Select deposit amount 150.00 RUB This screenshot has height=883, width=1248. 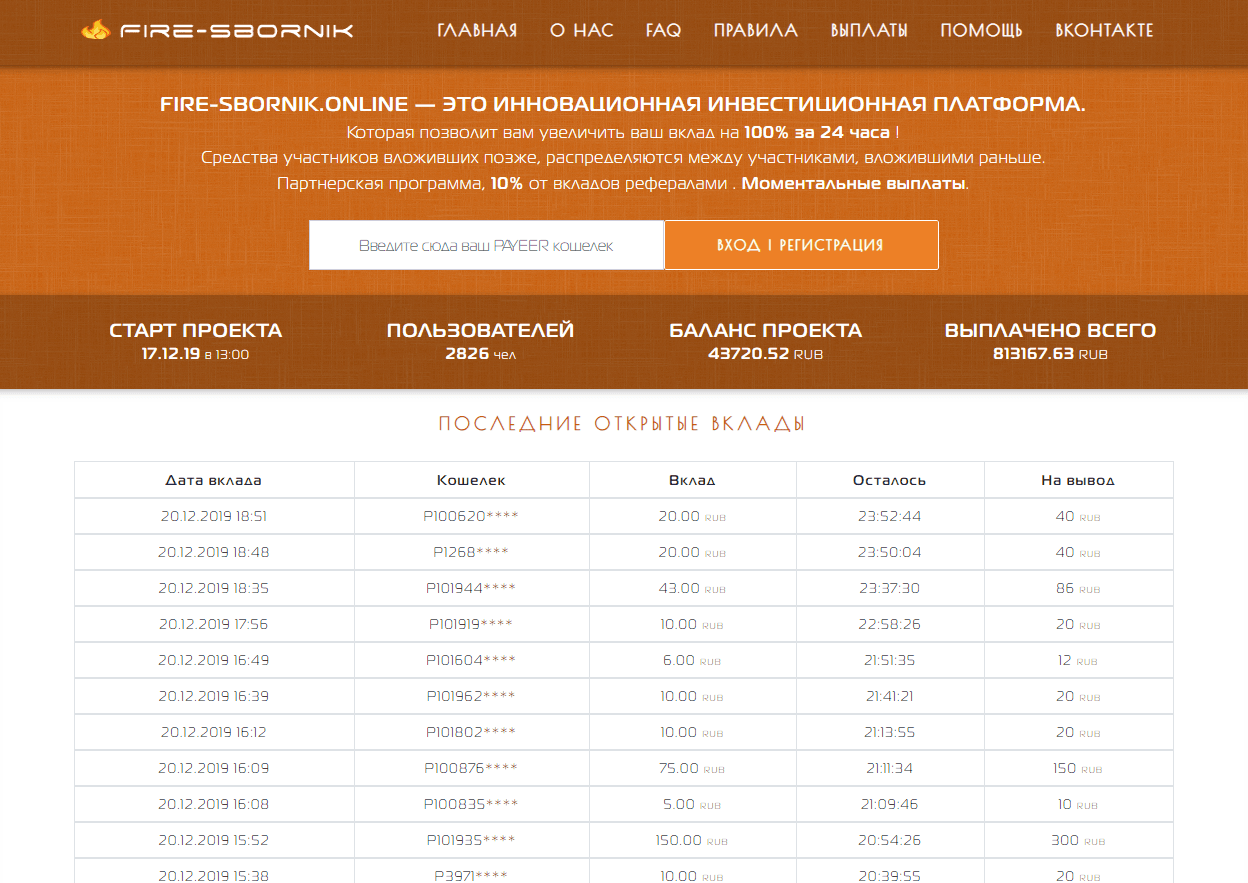[x=693, y=840]
